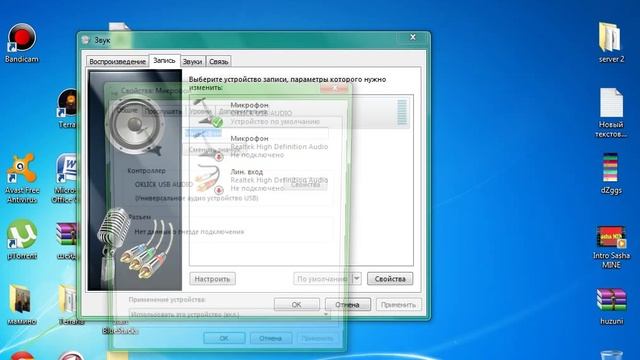Select the Realtek High Definition Audio microphone
This screenshot has height=360, width=640.
299,146
